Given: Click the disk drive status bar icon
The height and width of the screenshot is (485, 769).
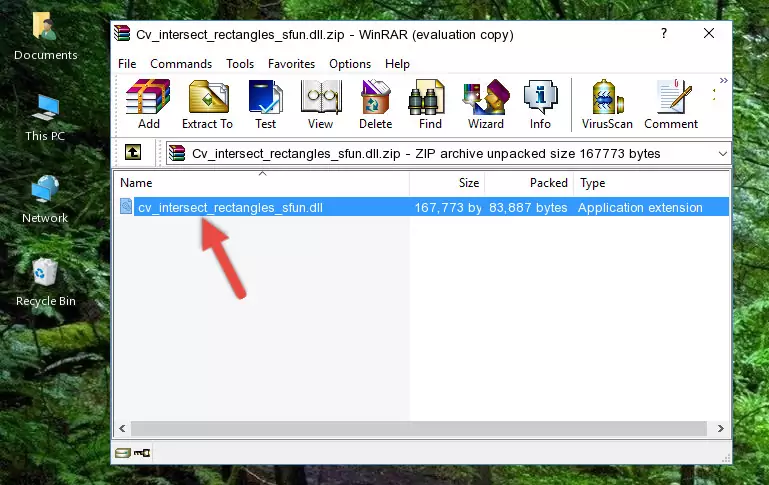Looking at the screenshot, I should (123, 453).
